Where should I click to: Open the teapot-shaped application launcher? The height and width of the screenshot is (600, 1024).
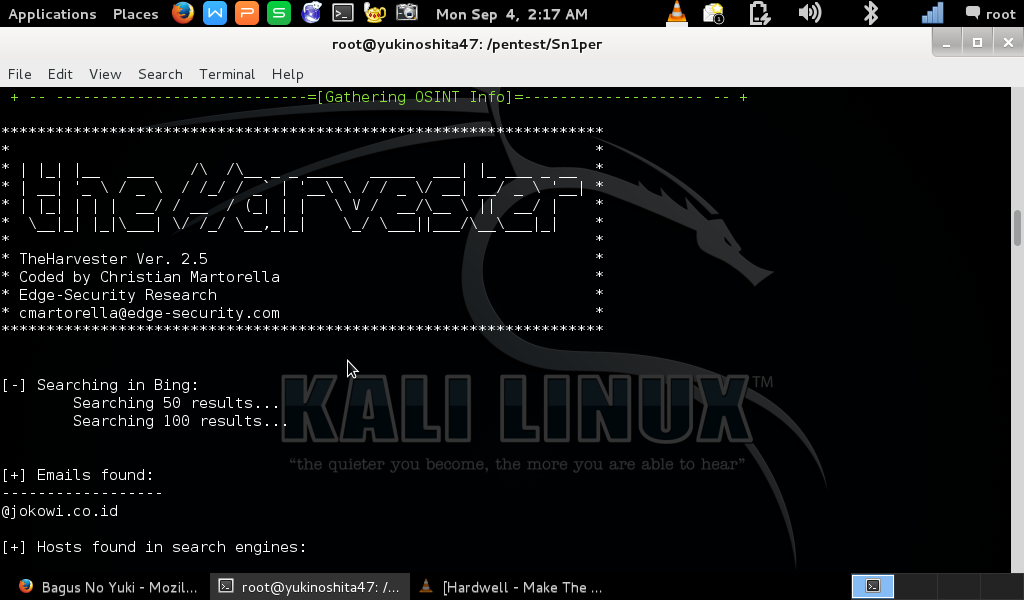point(375,13)
